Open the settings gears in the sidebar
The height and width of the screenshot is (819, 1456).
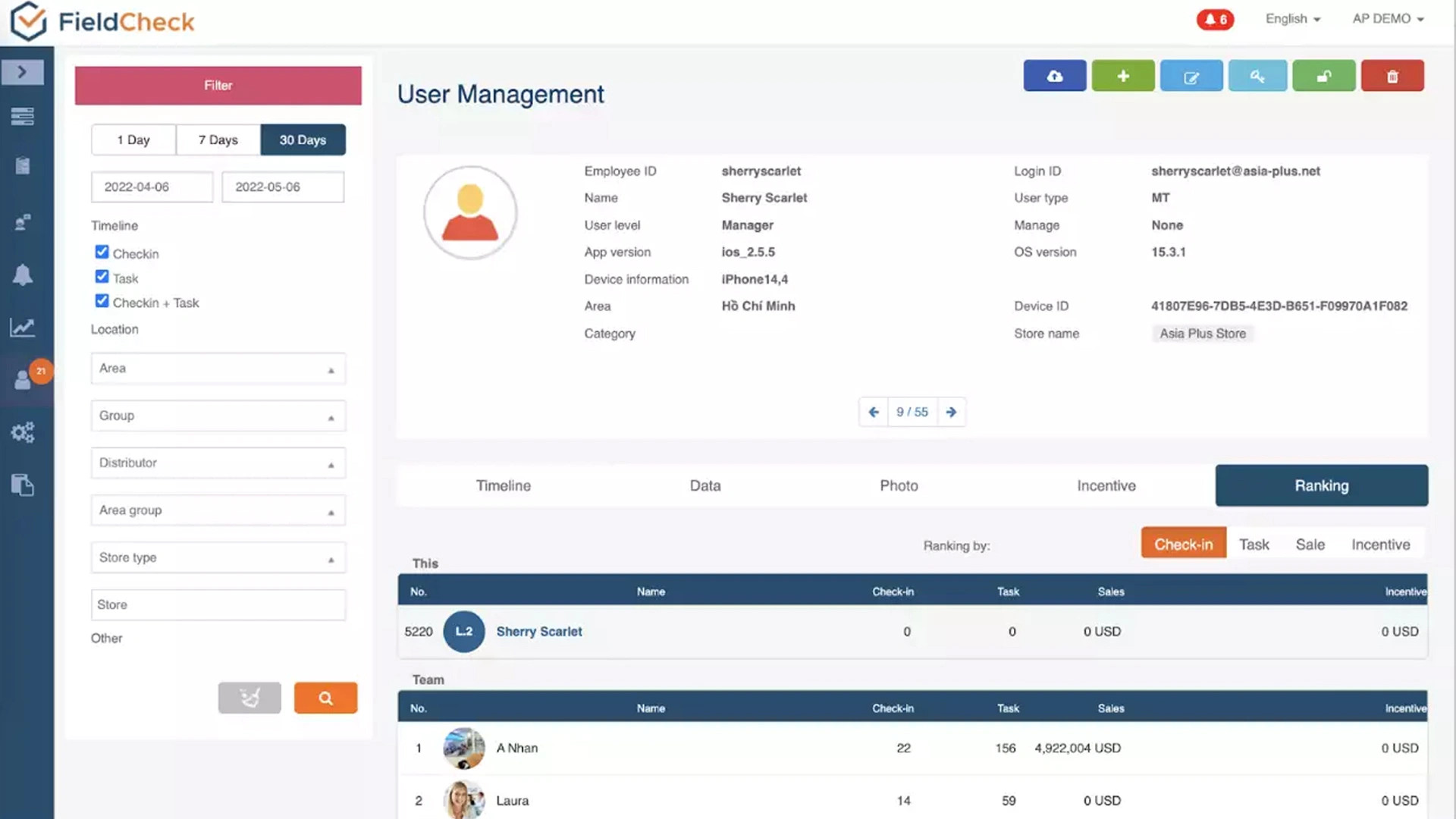click(23, 432)
